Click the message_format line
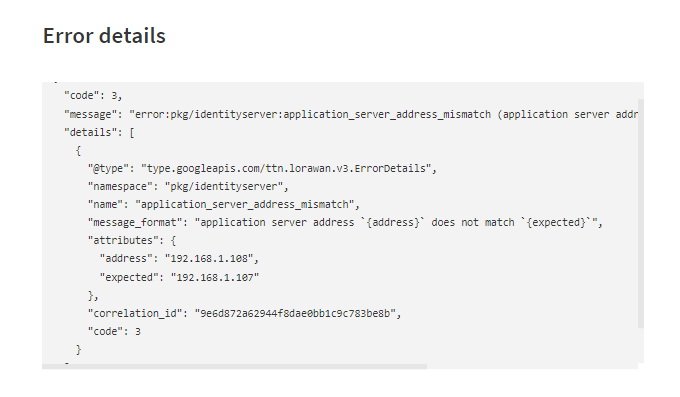 click(345, 223)
